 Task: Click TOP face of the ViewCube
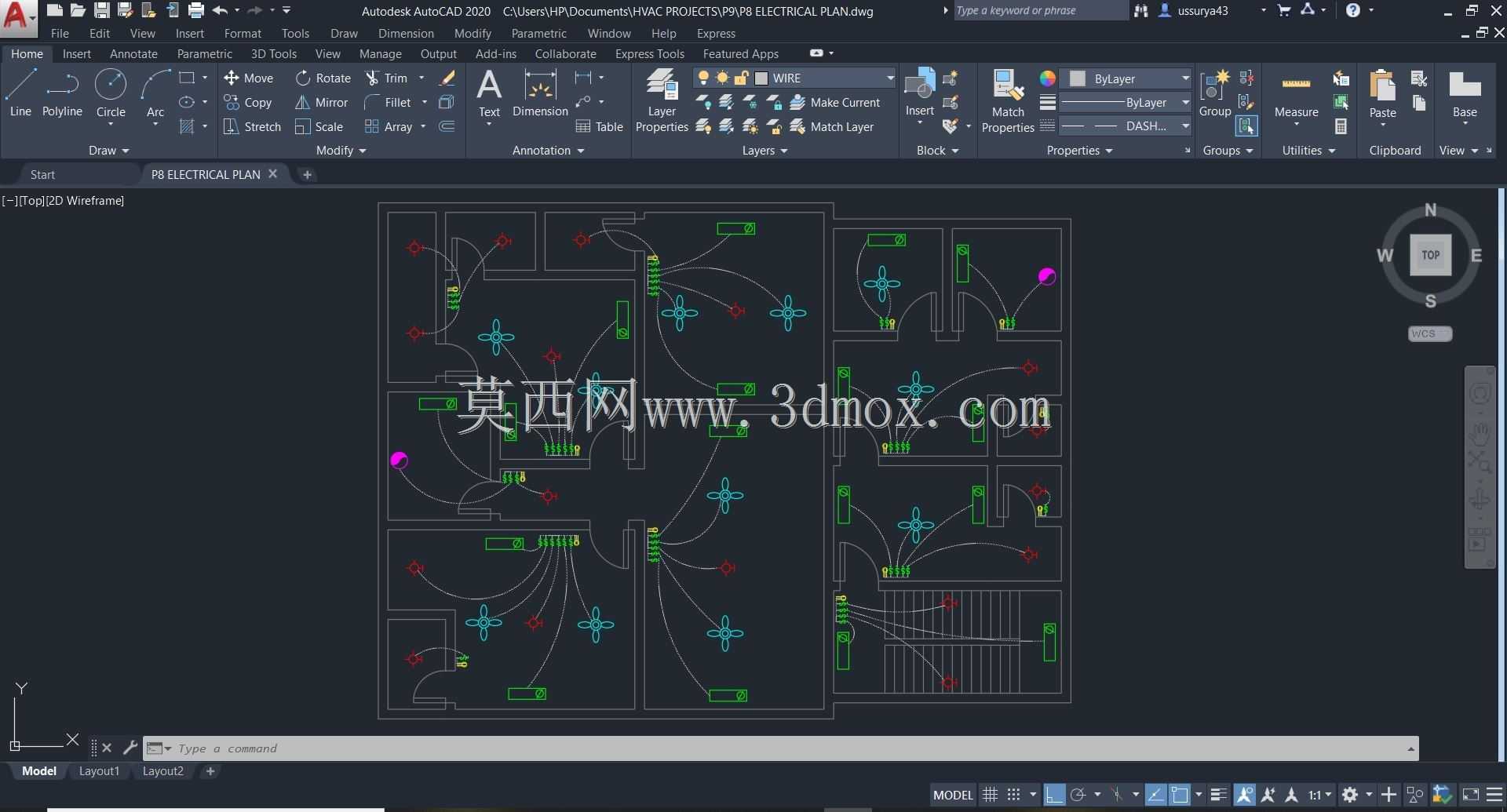(1430, 255)
